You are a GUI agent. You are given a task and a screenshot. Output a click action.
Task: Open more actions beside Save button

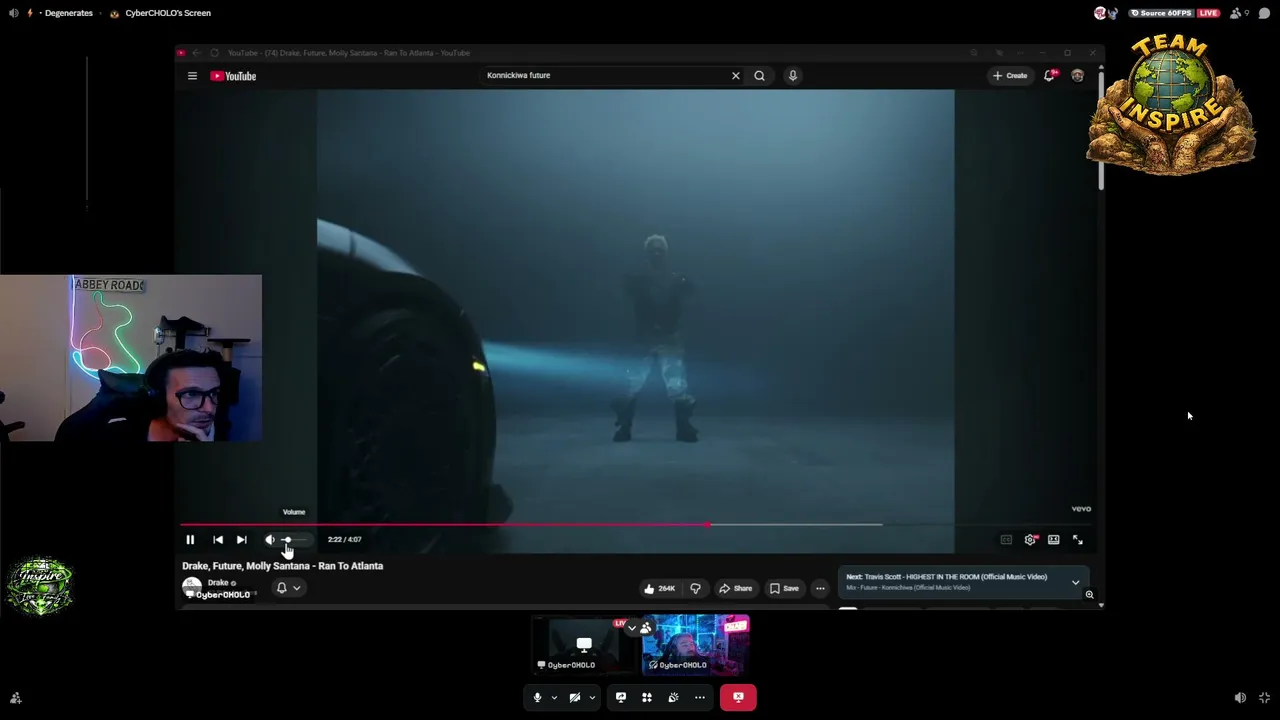click(820, 588)
